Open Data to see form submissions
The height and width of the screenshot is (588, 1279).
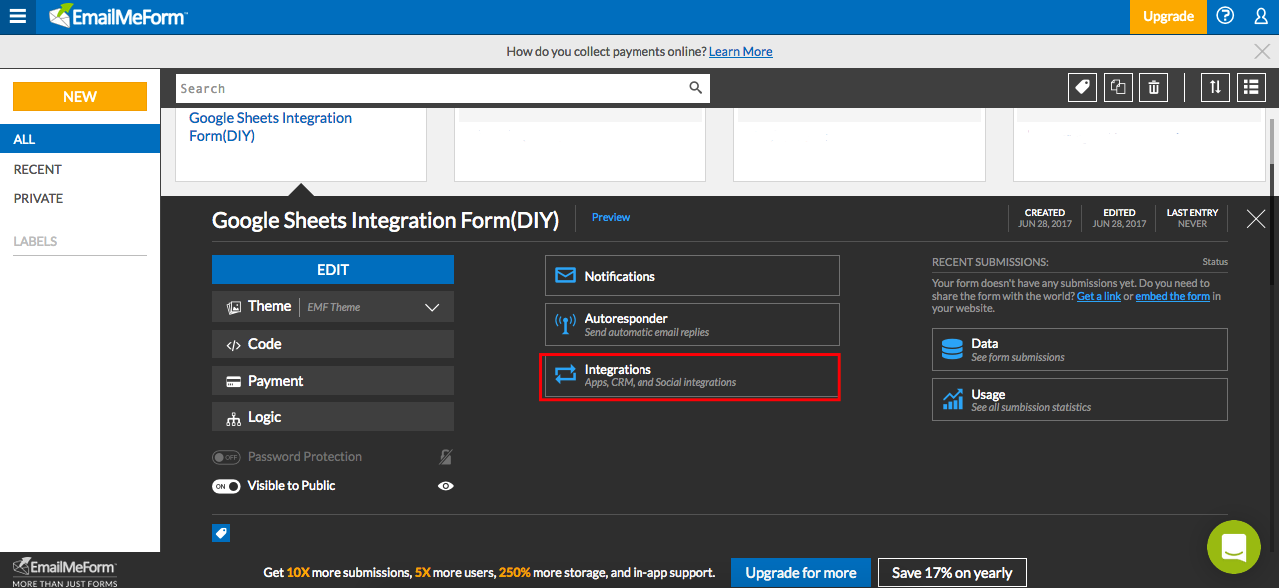pyautogui.click(x=1079, y=349)
